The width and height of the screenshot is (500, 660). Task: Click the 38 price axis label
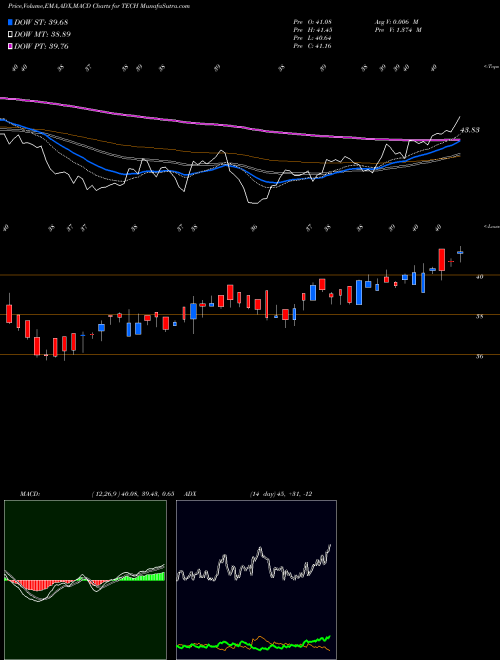479,317
